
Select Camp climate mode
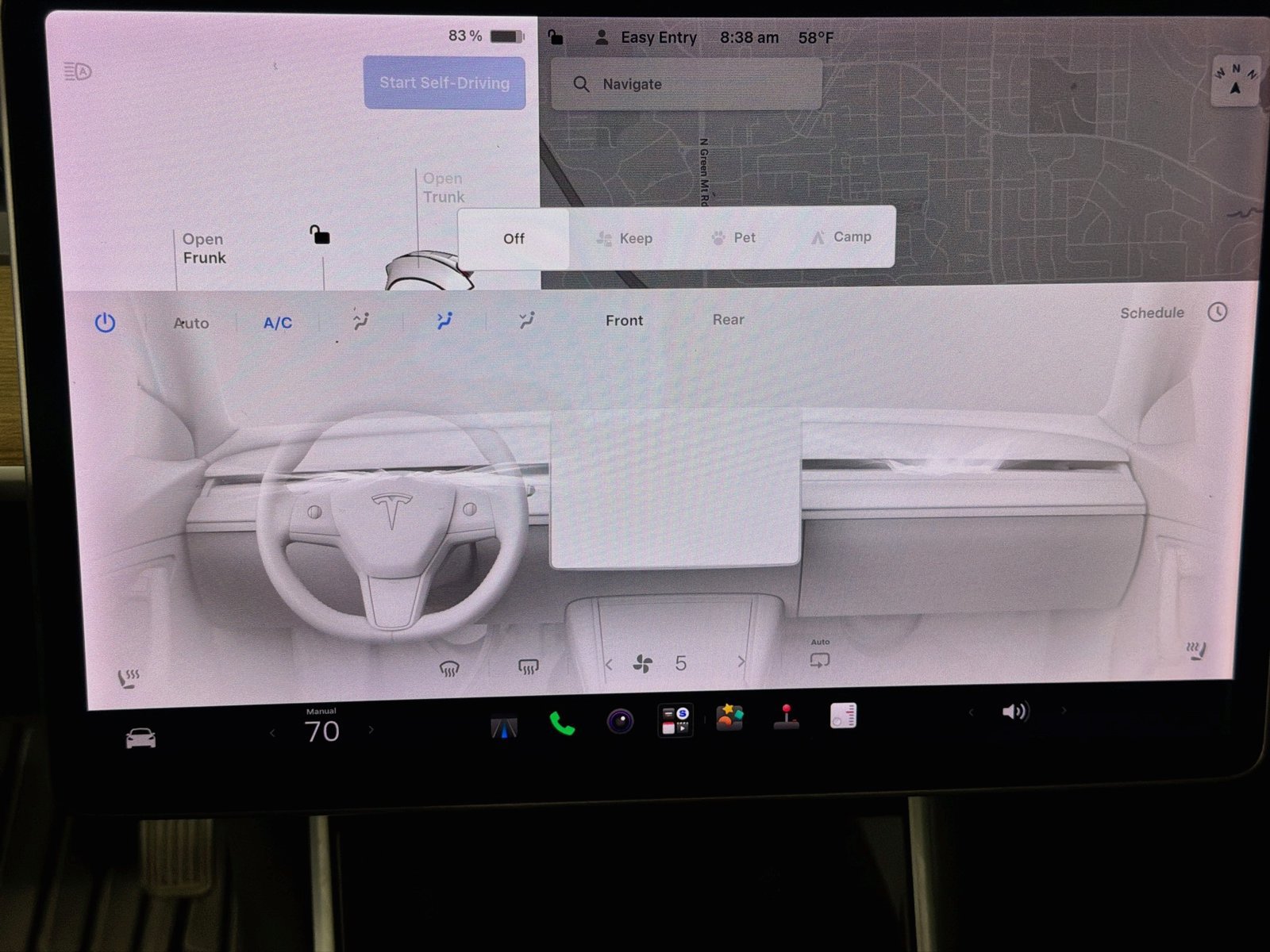[841, 236]
